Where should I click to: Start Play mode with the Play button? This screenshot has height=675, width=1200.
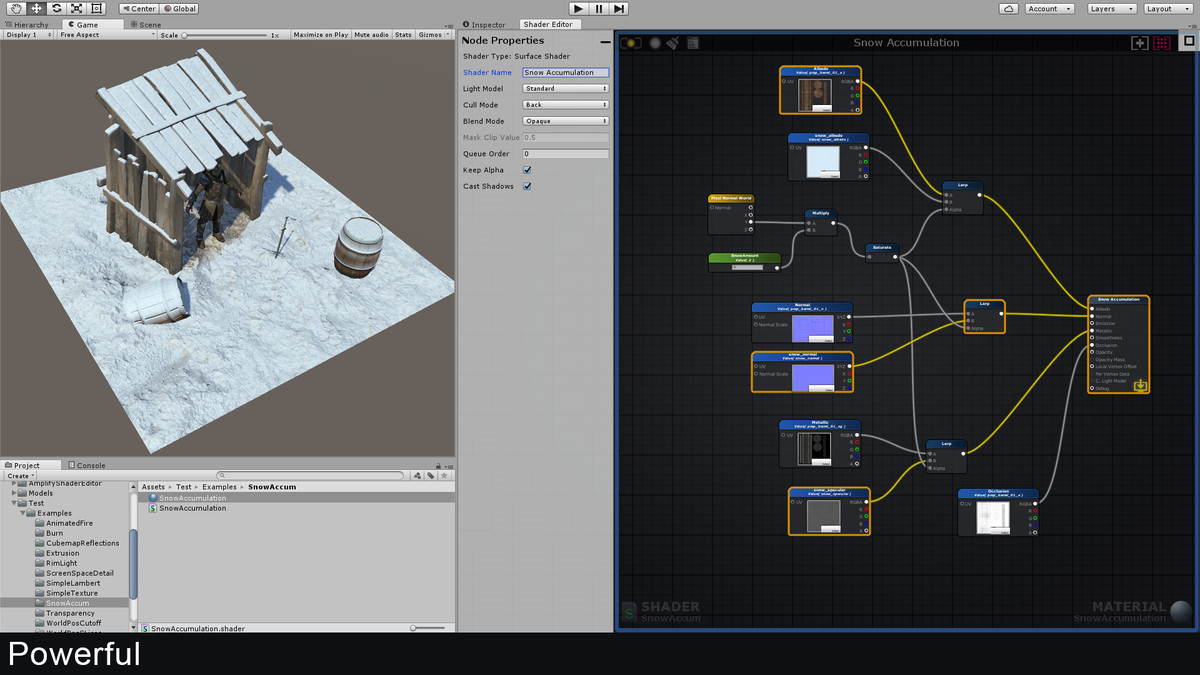click(x=577, y=8)
